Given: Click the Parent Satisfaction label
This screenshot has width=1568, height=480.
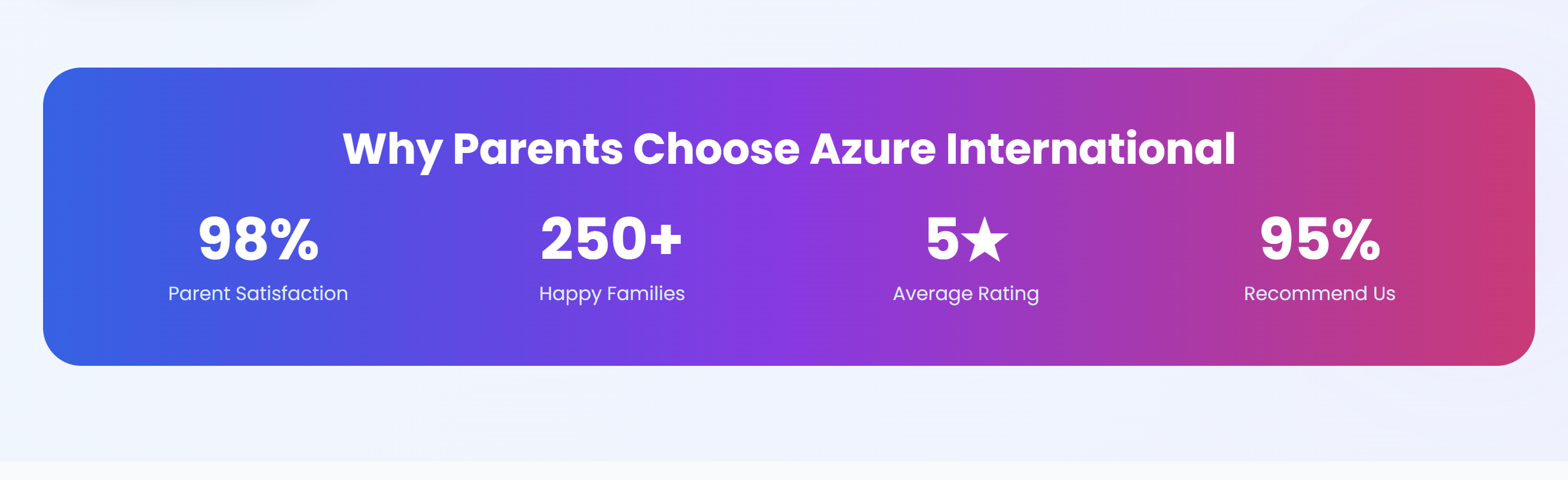Looking at the screenshot, I should 258,293.
